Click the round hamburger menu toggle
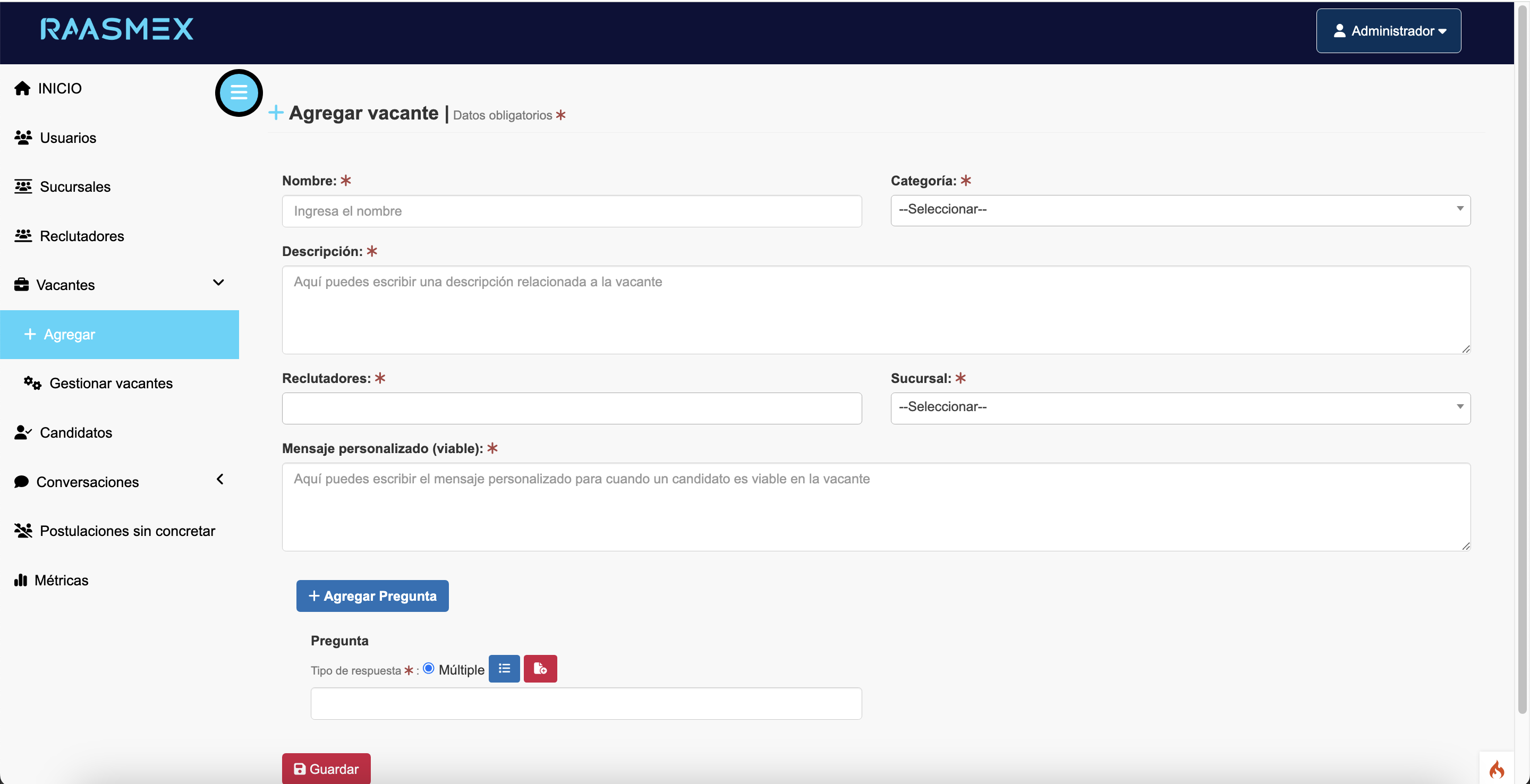The width and height of the screenshot is (1530, 784). 239,92
